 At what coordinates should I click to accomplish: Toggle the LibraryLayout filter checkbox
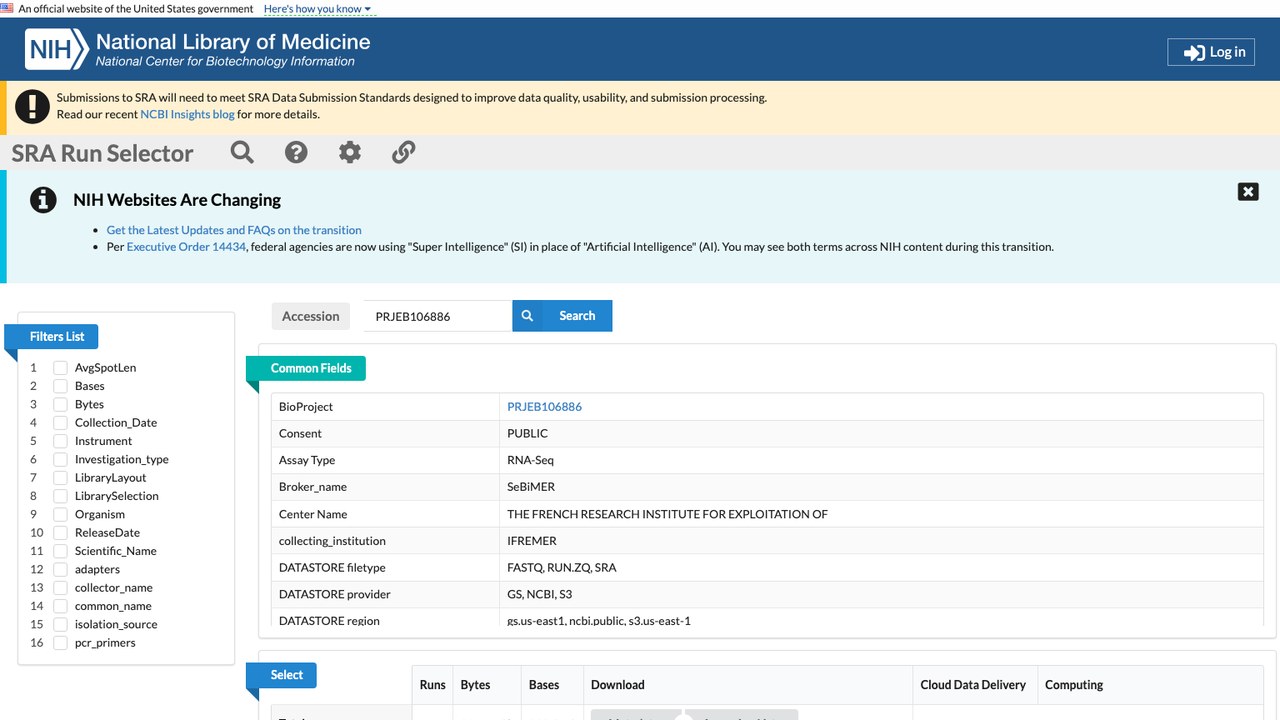click(61, 478)
